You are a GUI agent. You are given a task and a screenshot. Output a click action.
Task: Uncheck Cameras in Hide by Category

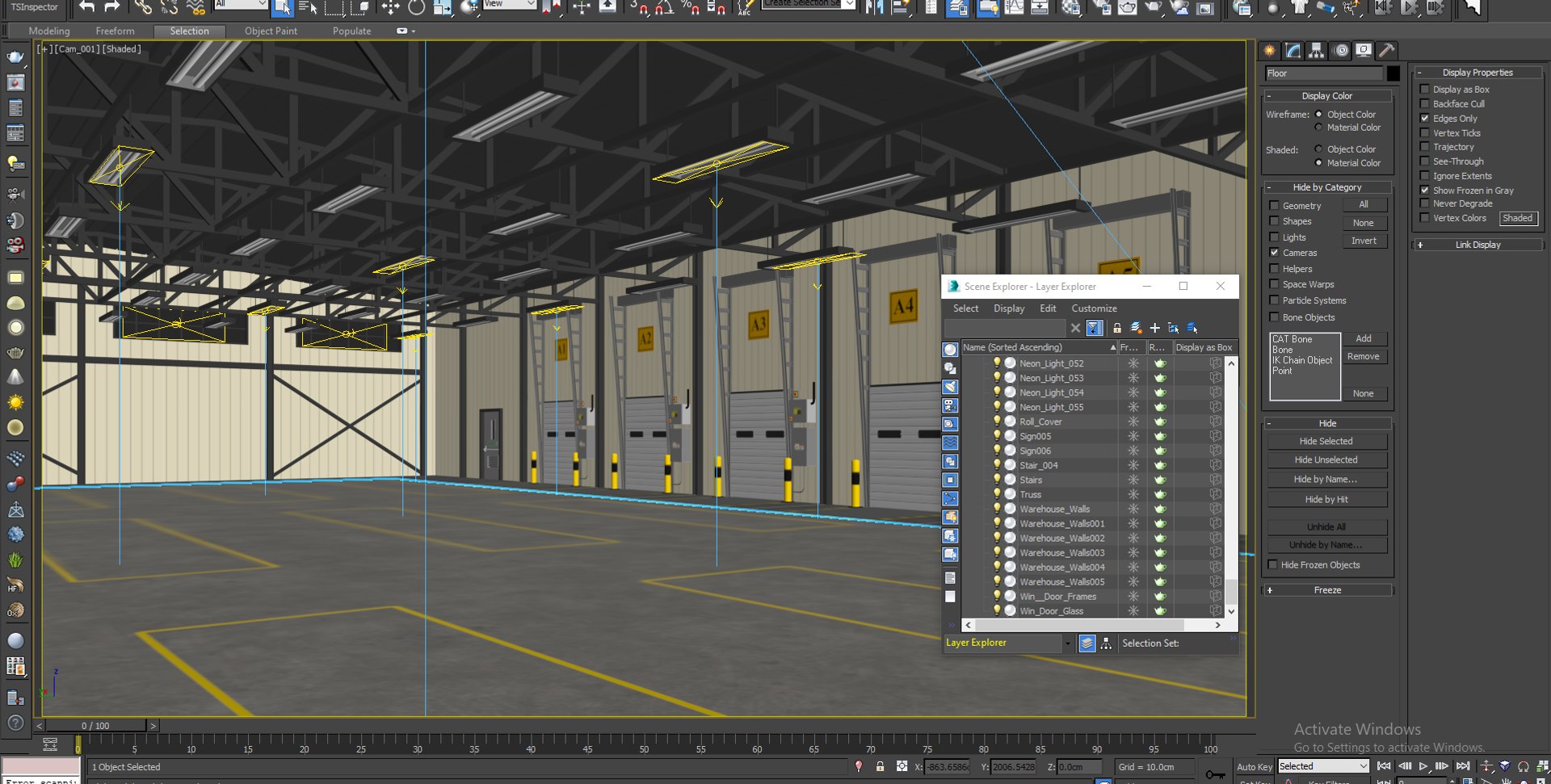1275,253
